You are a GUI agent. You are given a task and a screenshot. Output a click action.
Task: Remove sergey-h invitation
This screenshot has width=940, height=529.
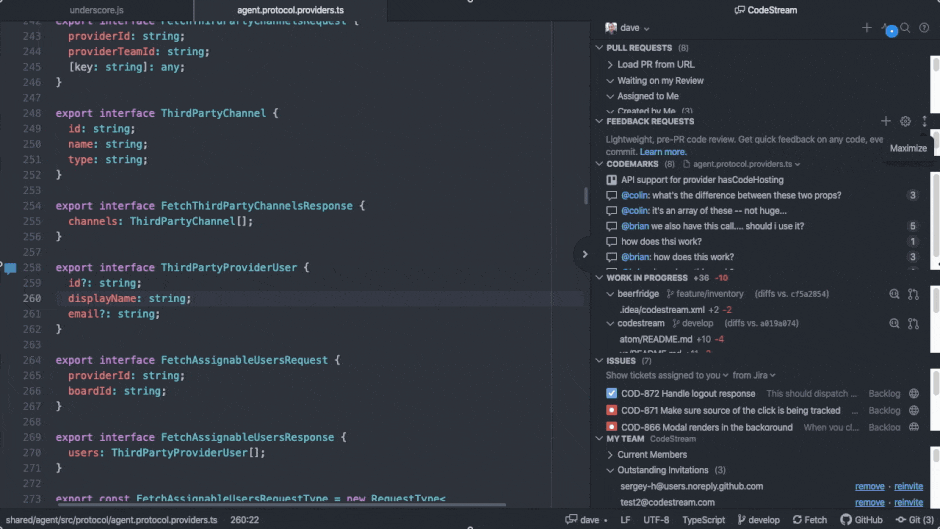point(869,486)
